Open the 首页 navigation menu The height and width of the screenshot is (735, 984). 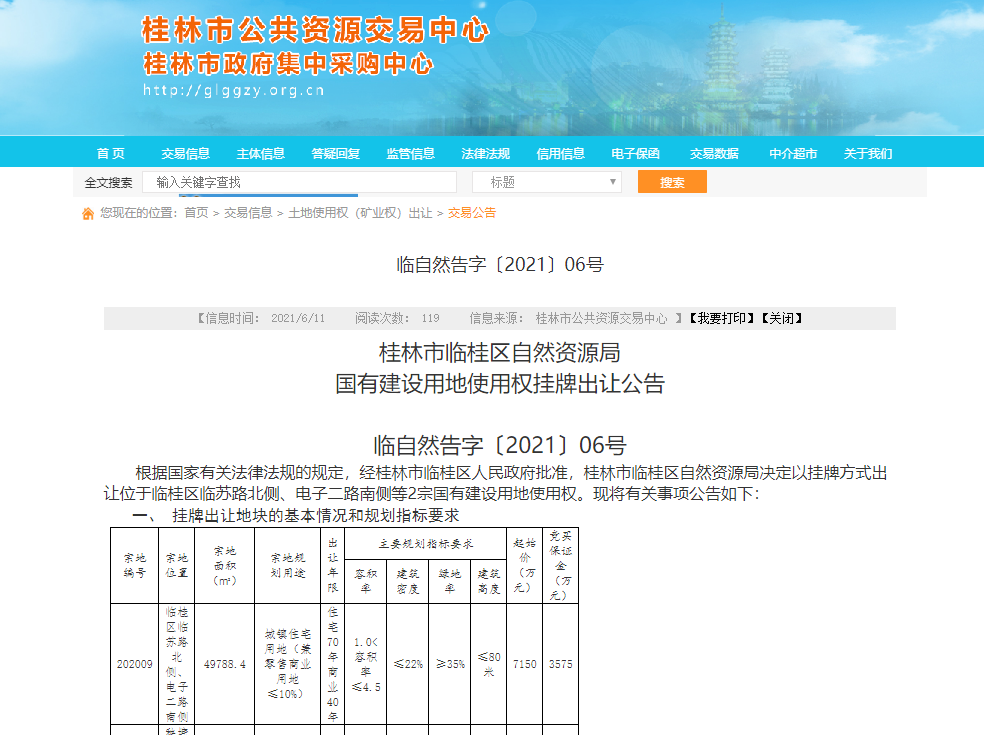click(110, 152)
